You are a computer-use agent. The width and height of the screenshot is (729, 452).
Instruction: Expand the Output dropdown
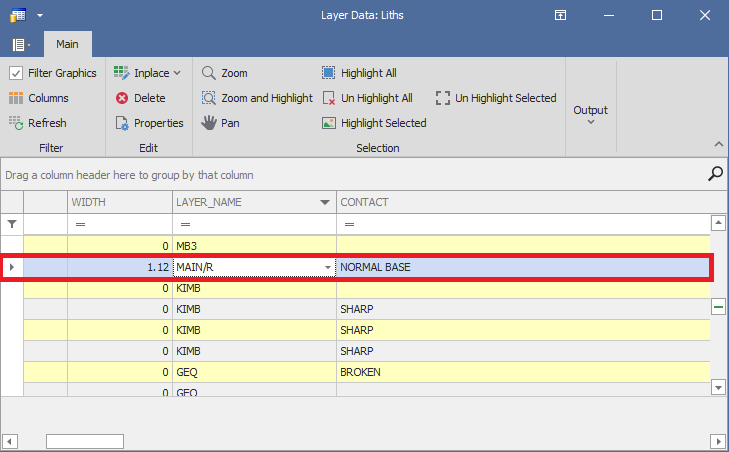[590, 115]
